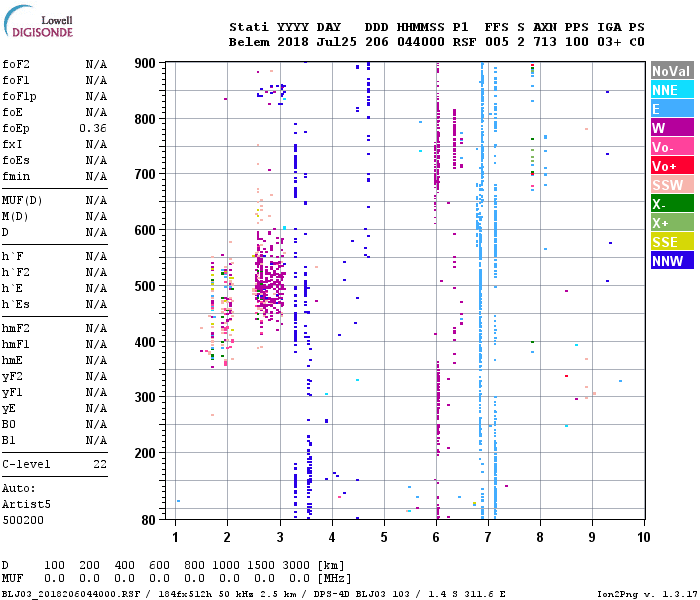Select the NNE cyan legend swatch
The width and height of the screenshot is (700, 600).
point(672,90)
